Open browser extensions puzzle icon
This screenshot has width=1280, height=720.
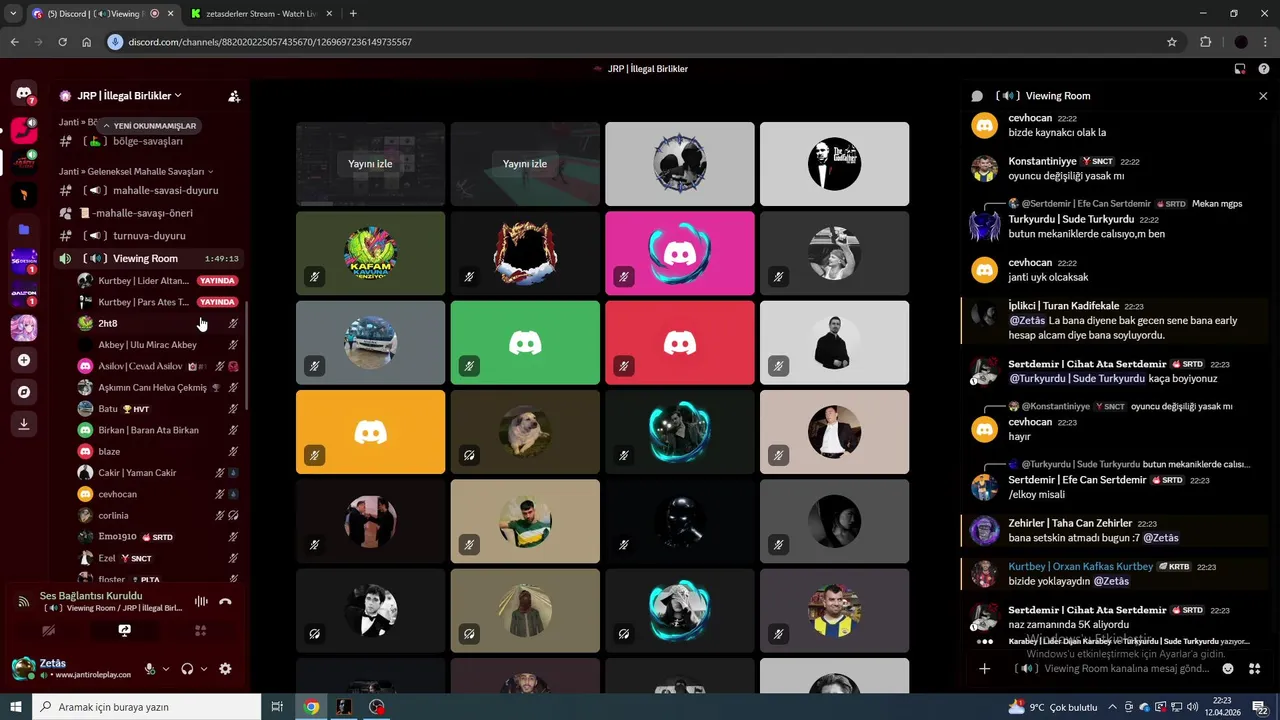(1206, 42)
